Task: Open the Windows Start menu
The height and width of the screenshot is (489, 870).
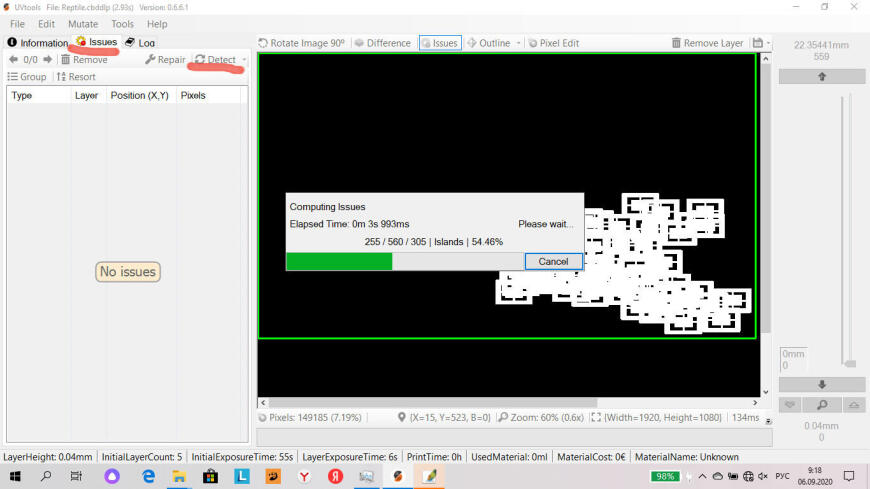Action: (15, 476)
